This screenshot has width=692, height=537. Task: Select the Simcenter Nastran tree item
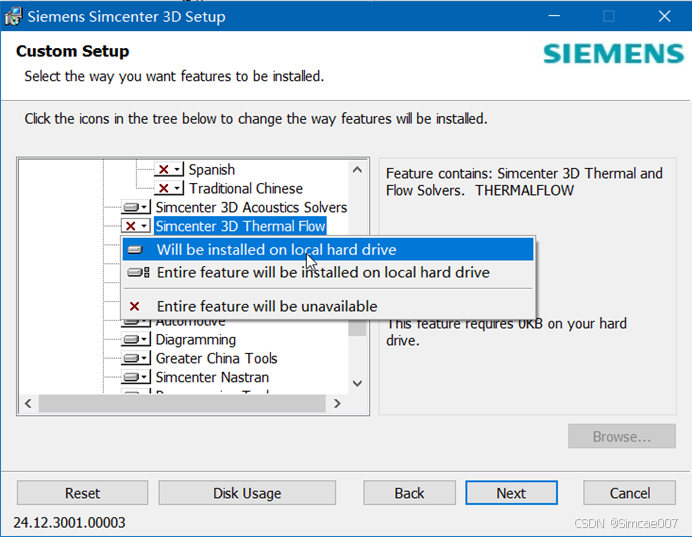point(212,377)
